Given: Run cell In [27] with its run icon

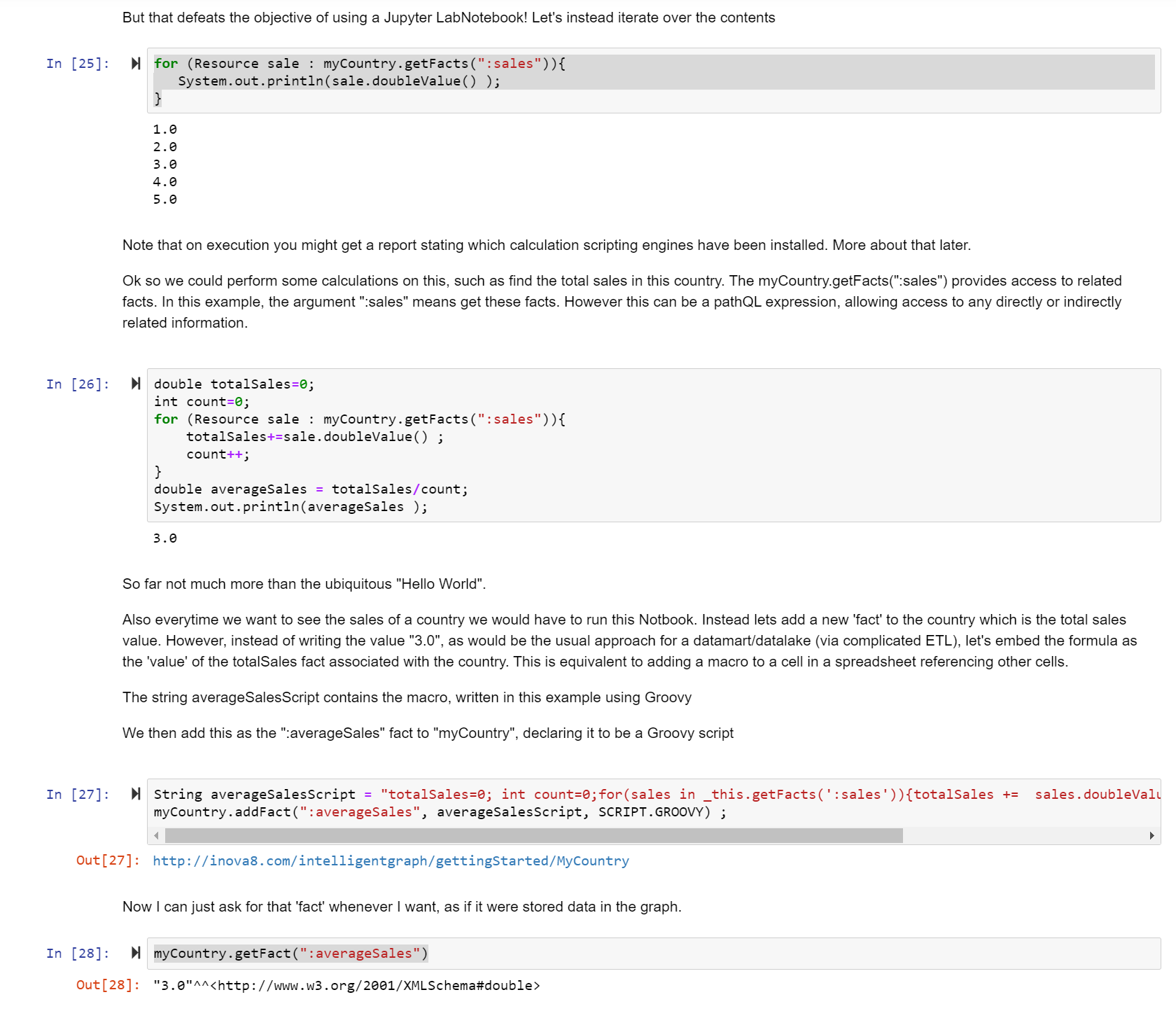Looking at the screenshot, I should coord(136,794).
